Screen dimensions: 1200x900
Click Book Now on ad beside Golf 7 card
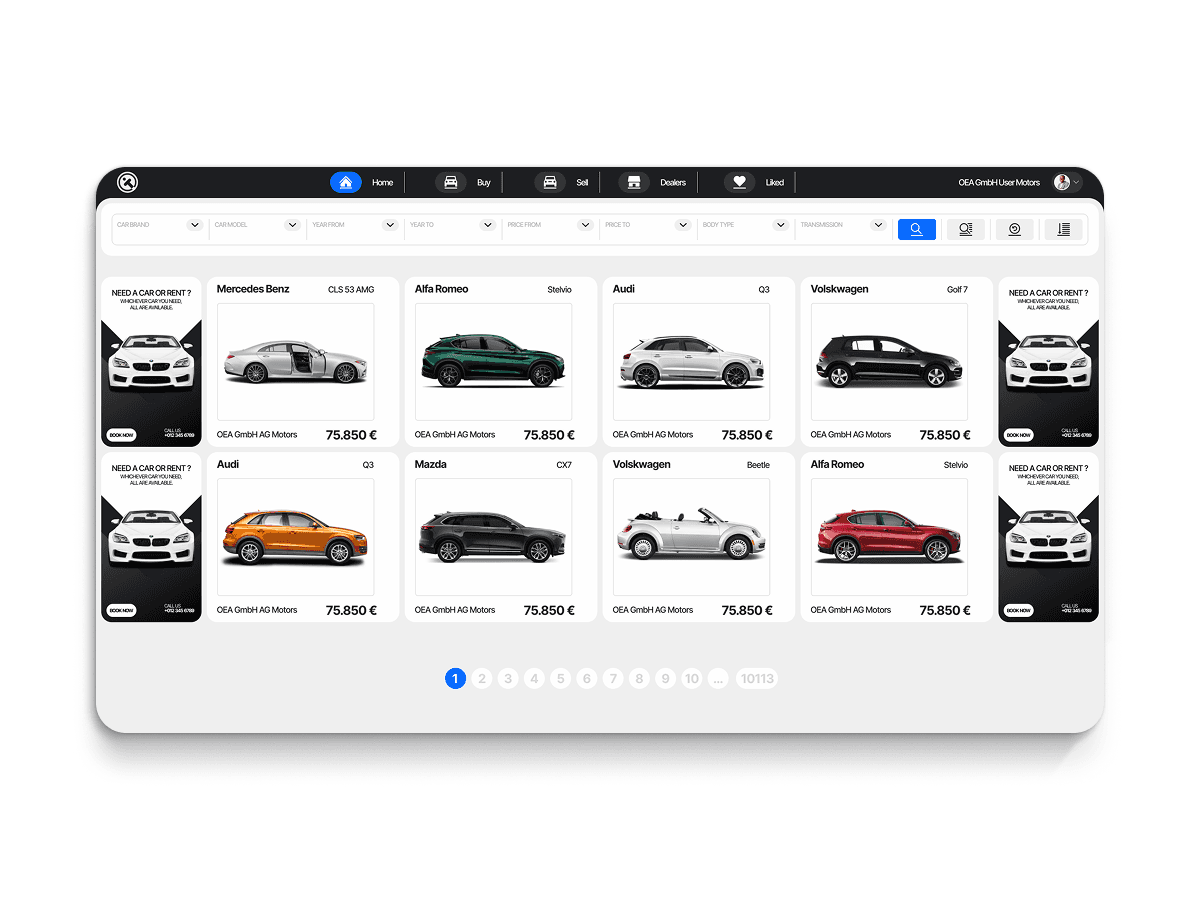point(1018,435)
